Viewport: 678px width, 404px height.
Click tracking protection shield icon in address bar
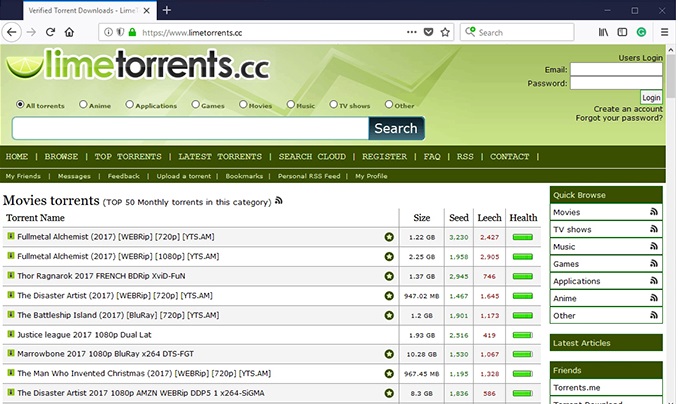point(121,32)
